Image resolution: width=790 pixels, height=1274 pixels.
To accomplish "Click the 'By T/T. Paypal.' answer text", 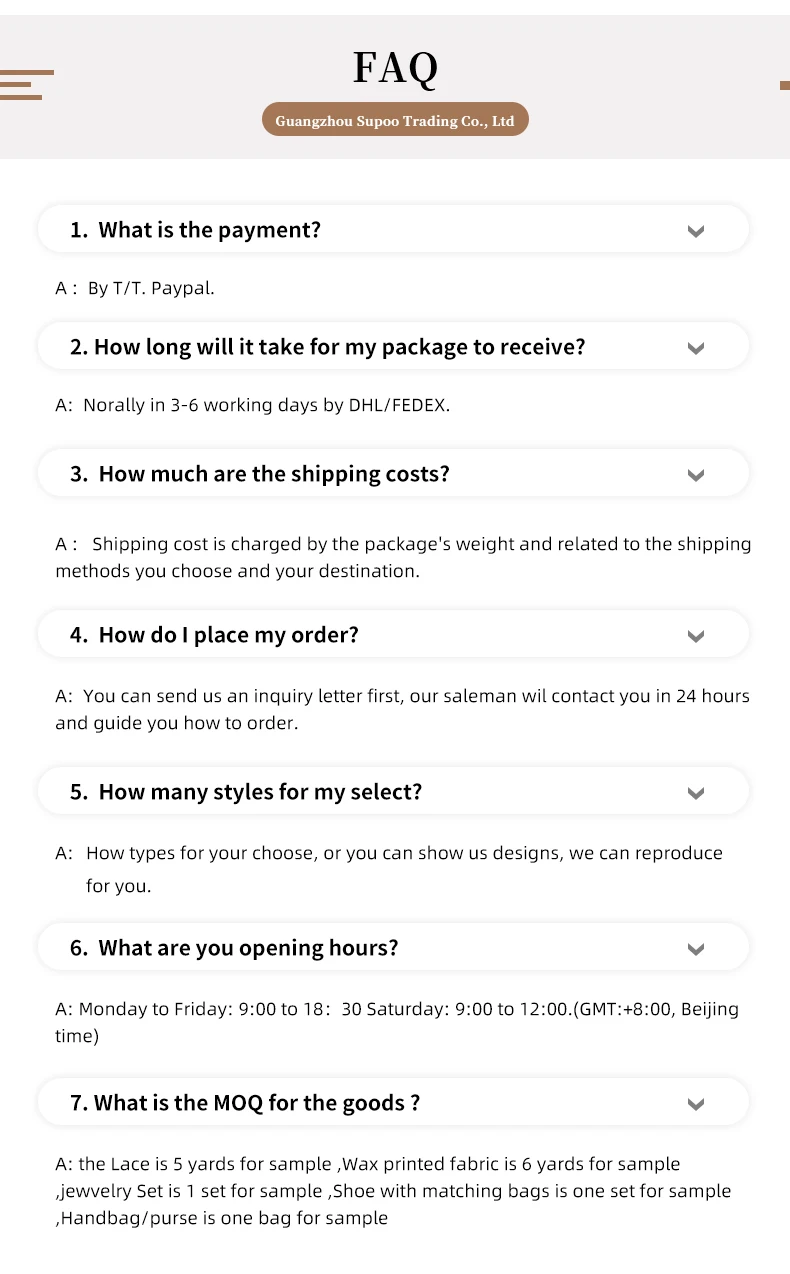I will tap(150, 288).
